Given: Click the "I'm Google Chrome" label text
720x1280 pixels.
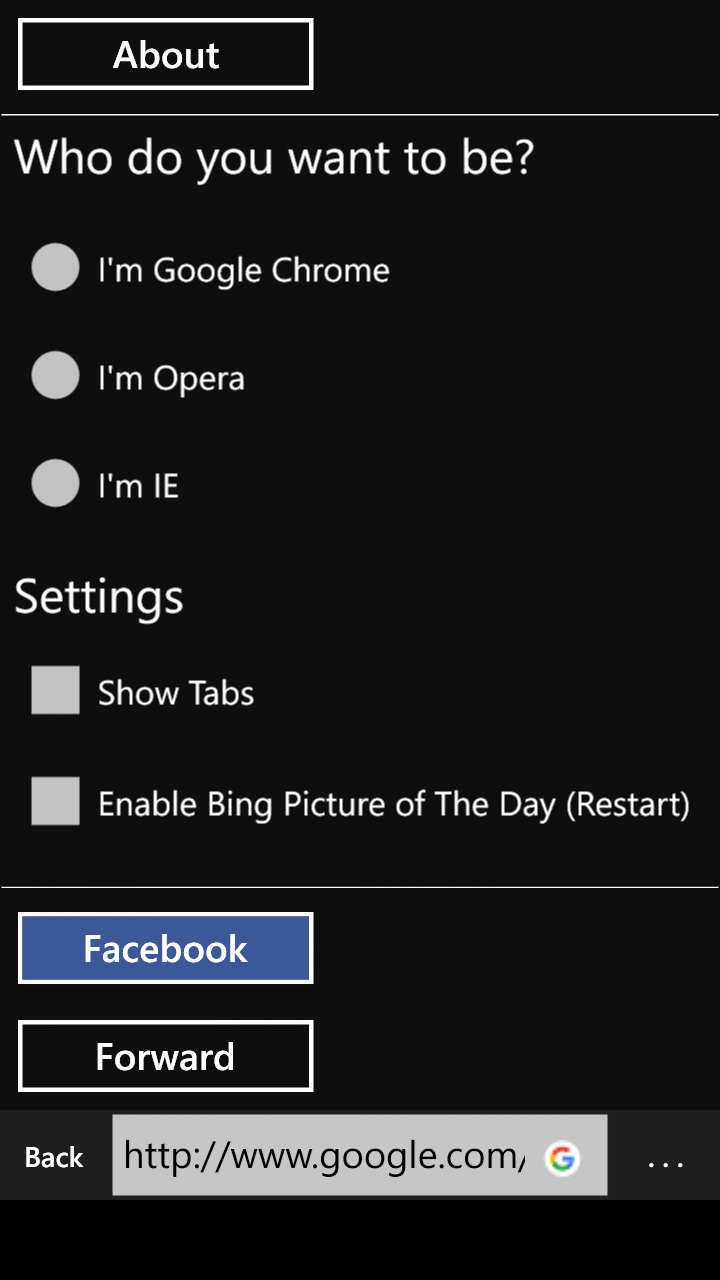Looking at the screenshot, I should pos(243,270).
